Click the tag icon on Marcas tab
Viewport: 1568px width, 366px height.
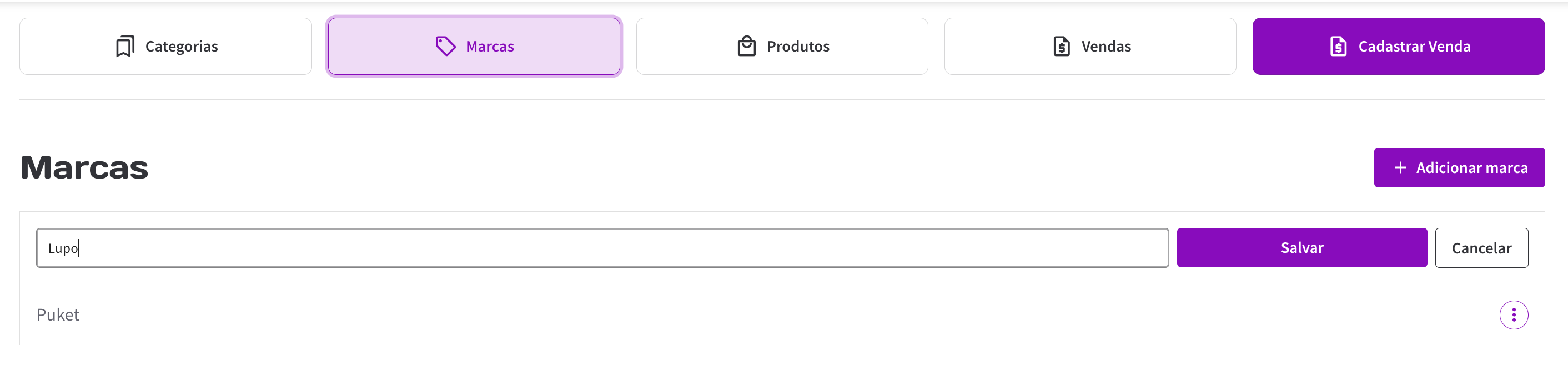click(445, 46)
